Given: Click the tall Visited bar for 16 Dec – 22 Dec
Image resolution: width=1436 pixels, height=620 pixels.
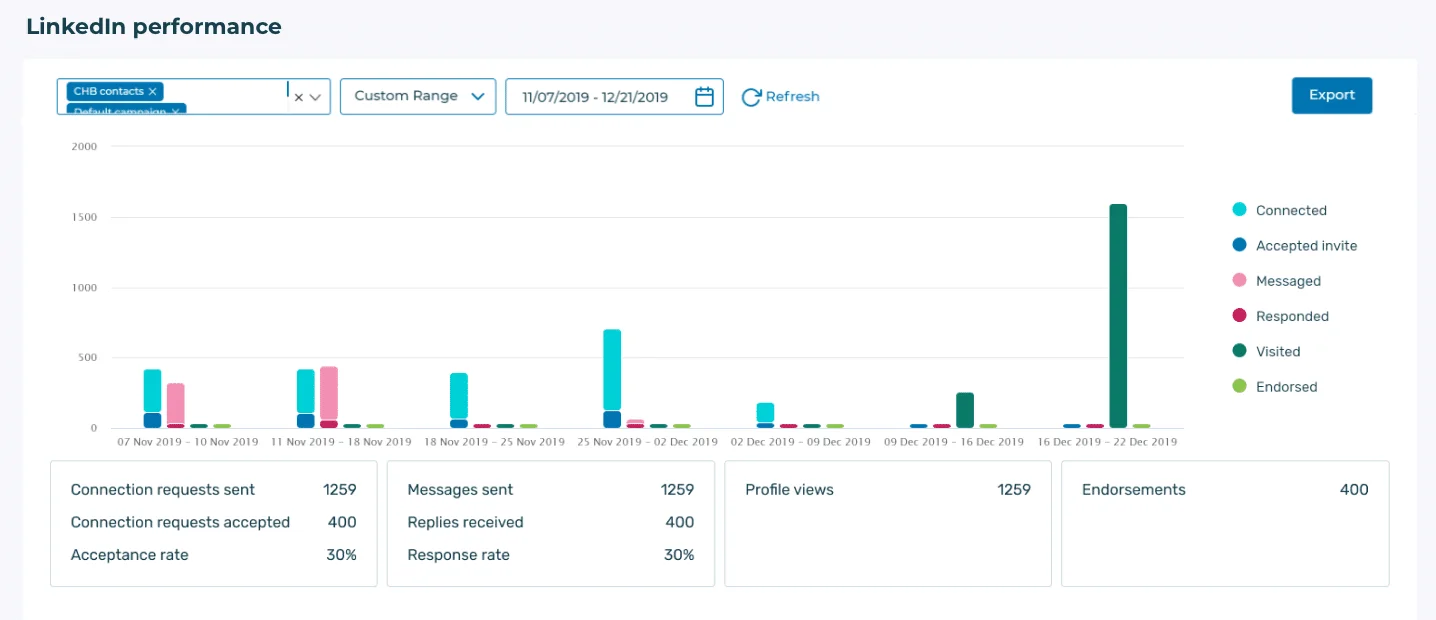Looking at the screenshot, I should pos(1118,316).
